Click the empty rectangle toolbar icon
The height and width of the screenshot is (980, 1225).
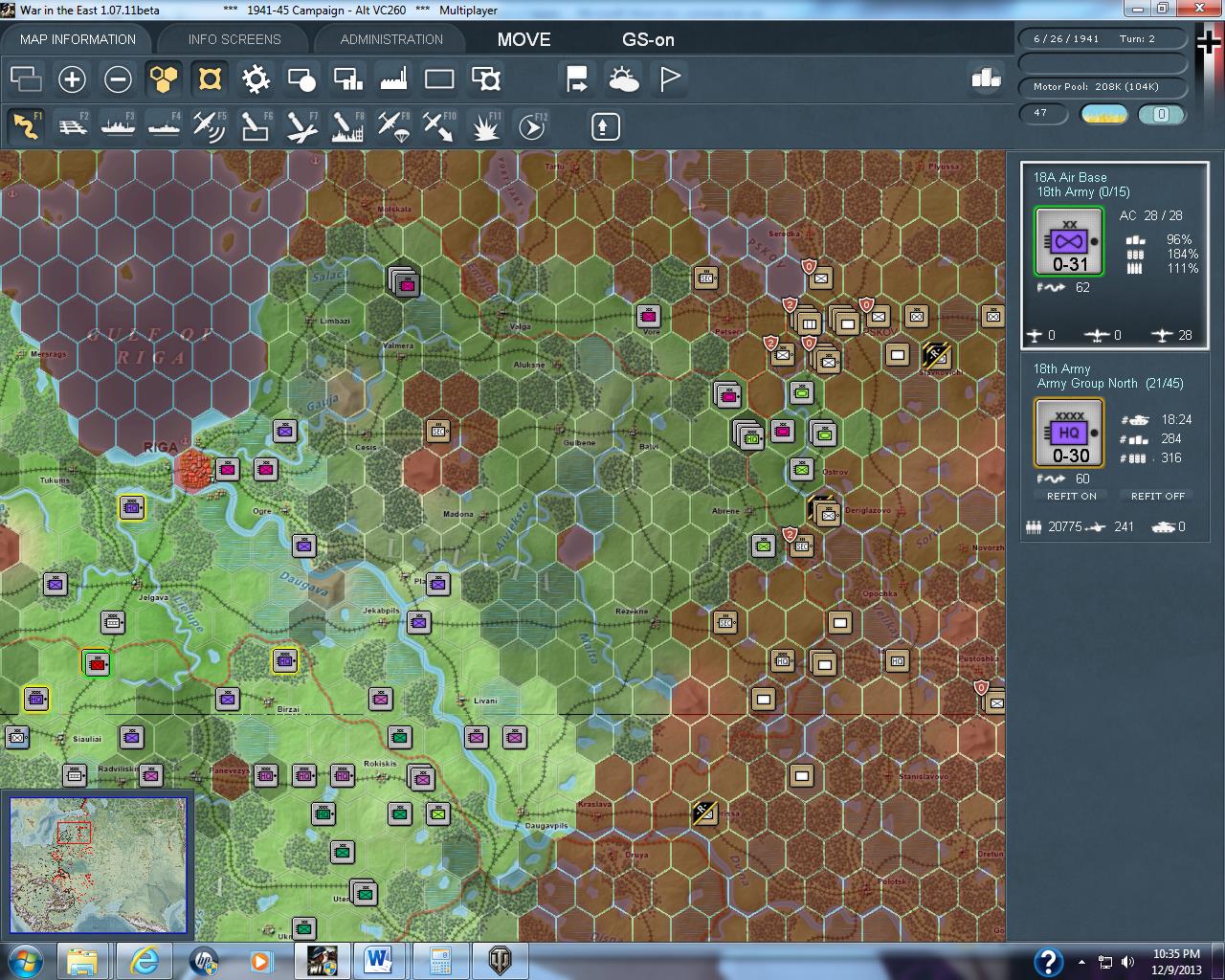coord(439,78)
